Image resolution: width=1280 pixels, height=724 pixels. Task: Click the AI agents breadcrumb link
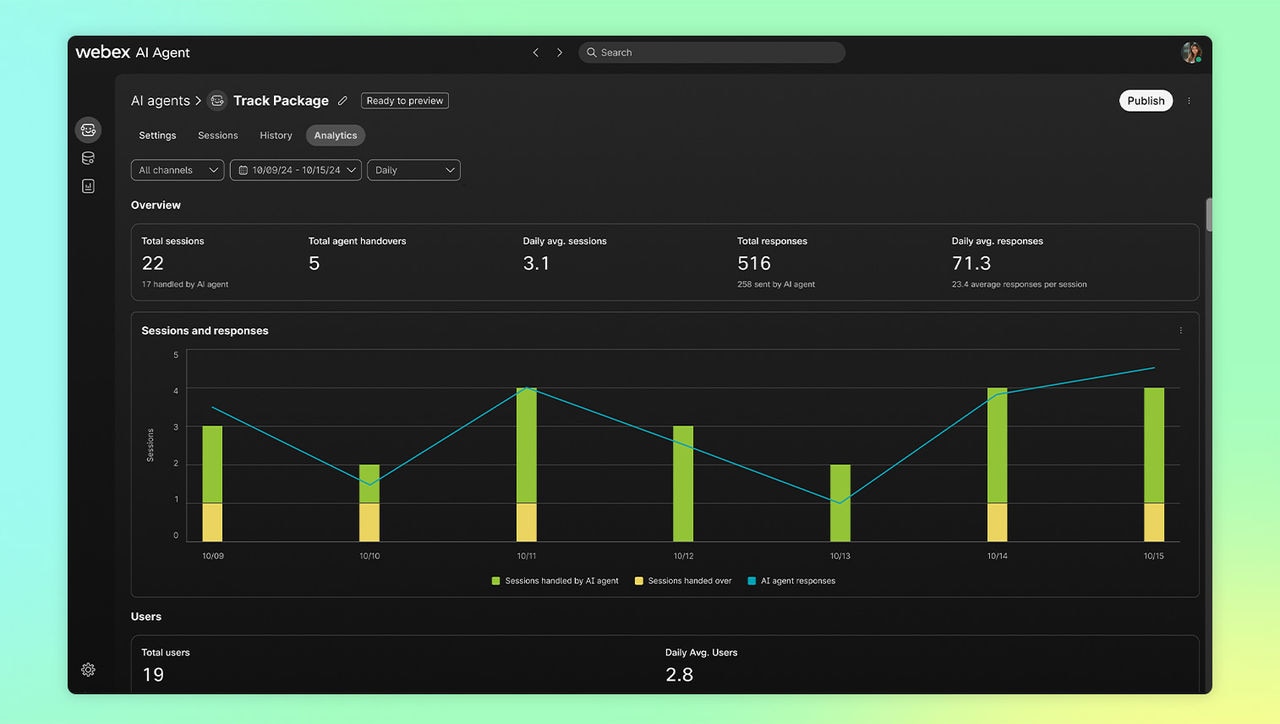(160, 101)
